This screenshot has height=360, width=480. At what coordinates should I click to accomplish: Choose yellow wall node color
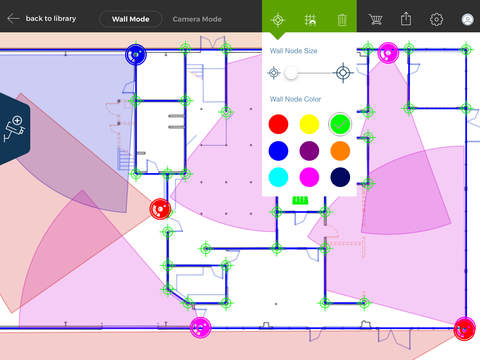point(309,124)
